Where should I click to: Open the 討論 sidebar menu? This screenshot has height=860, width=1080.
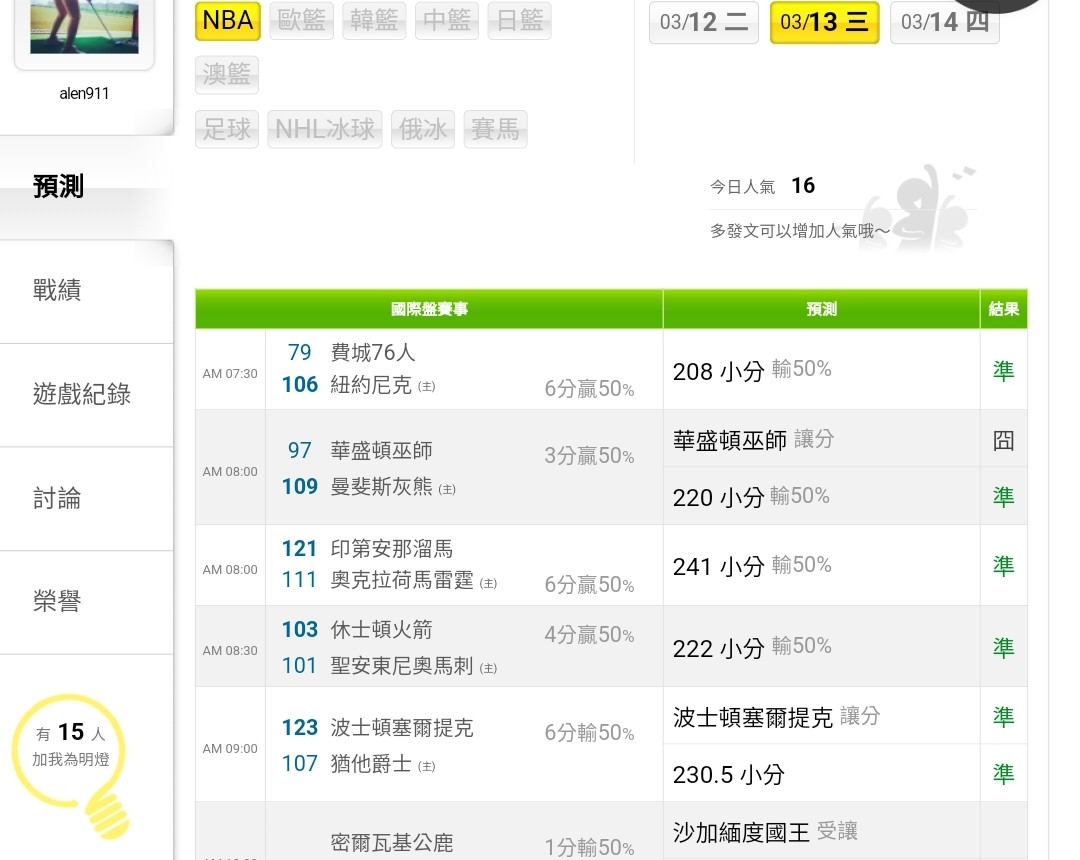(86, 499)
